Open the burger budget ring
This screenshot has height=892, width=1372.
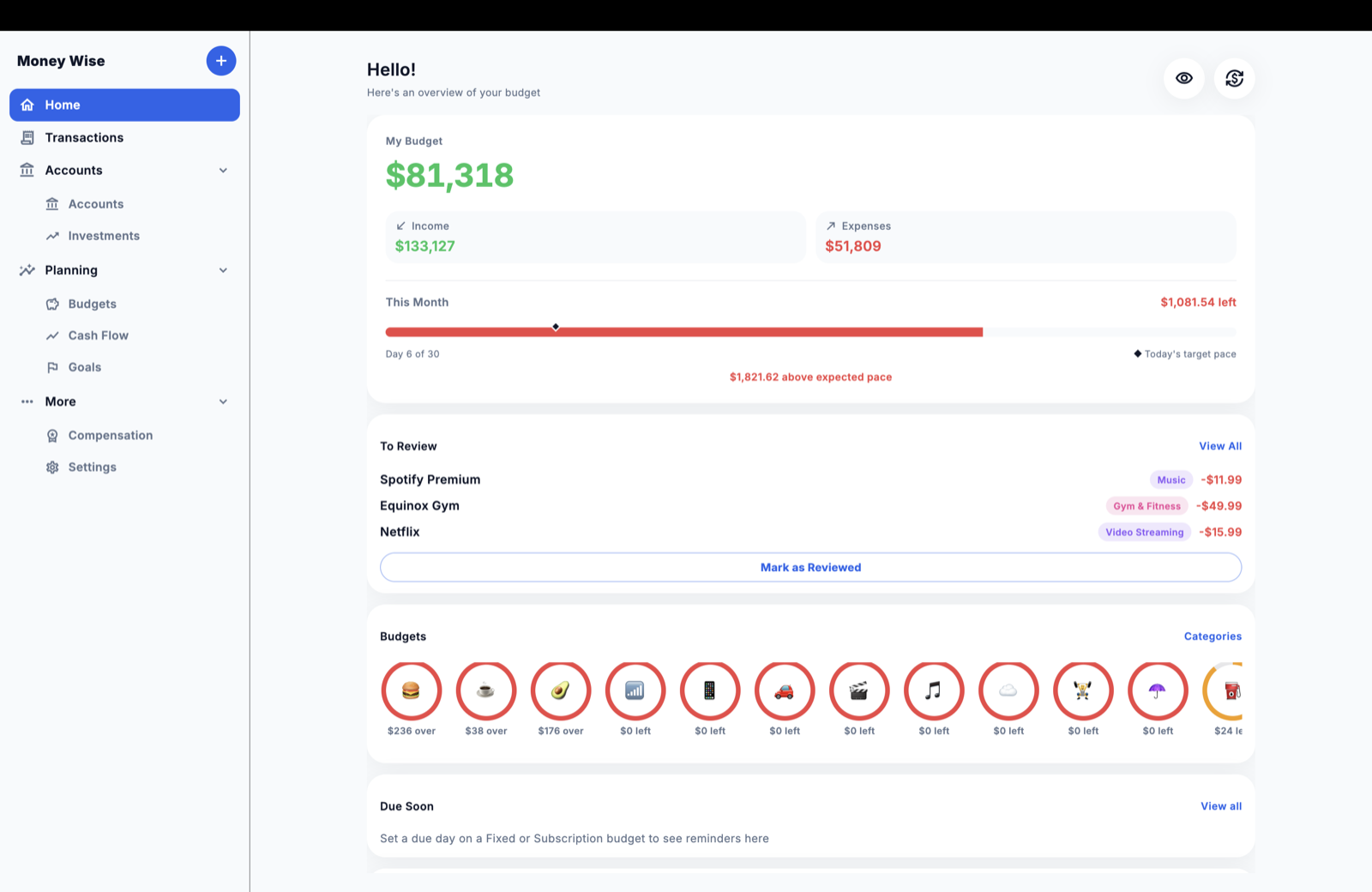tap(412, 690)
